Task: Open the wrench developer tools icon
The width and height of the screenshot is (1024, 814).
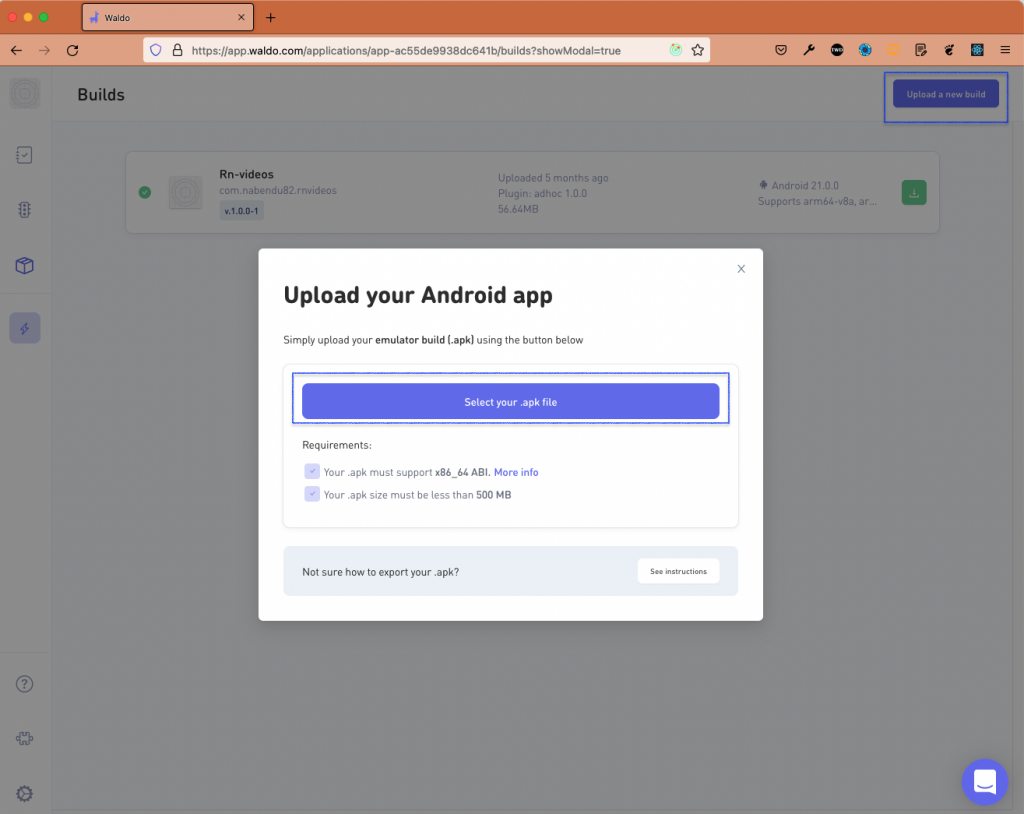Action: coord(808,50)
